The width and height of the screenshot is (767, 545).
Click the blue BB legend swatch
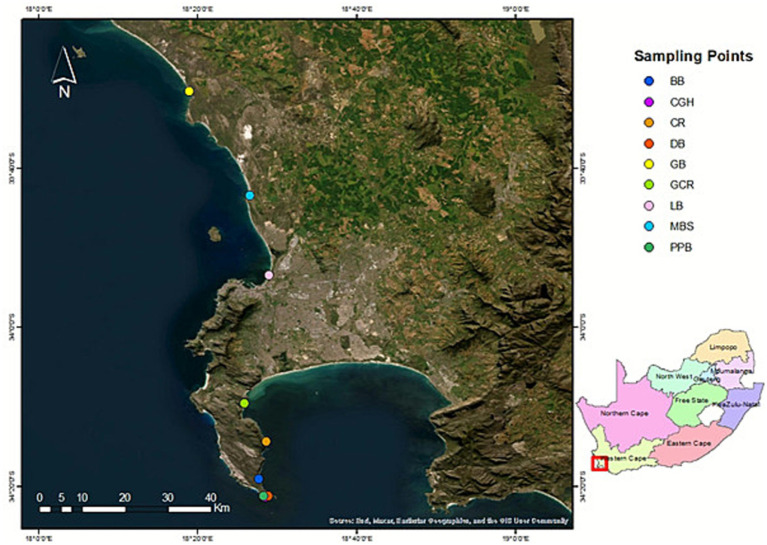pos(649,81)
